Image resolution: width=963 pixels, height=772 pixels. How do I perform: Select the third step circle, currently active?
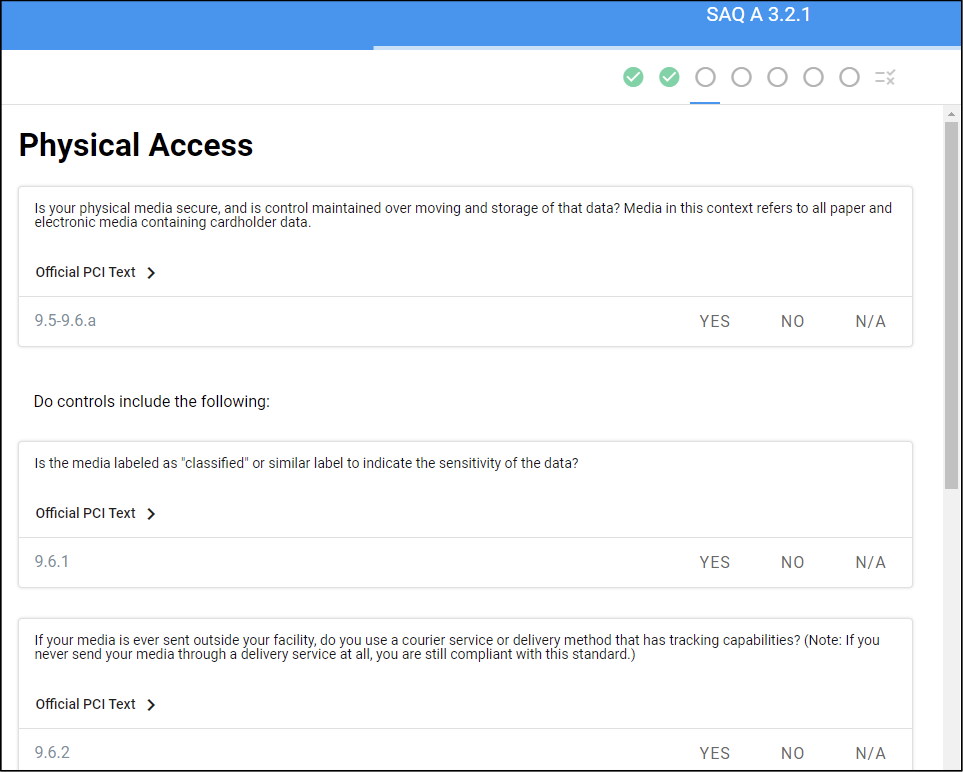pos(705,77)
